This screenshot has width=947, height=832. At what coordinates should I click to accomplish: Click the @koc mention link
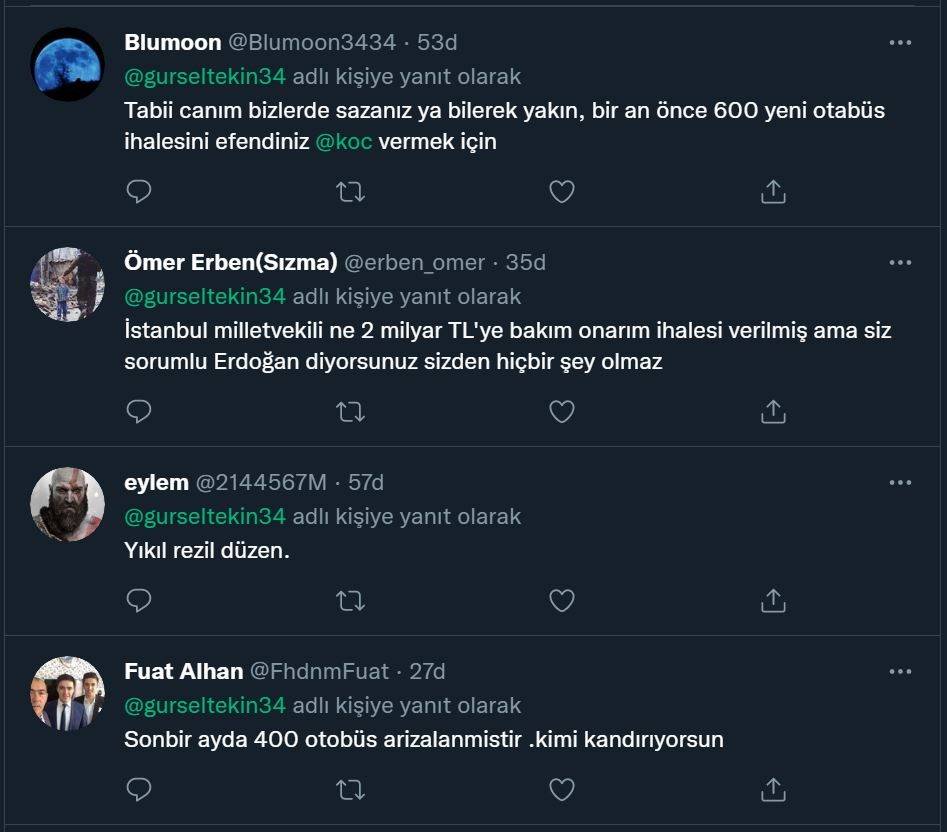click(344, 142)
